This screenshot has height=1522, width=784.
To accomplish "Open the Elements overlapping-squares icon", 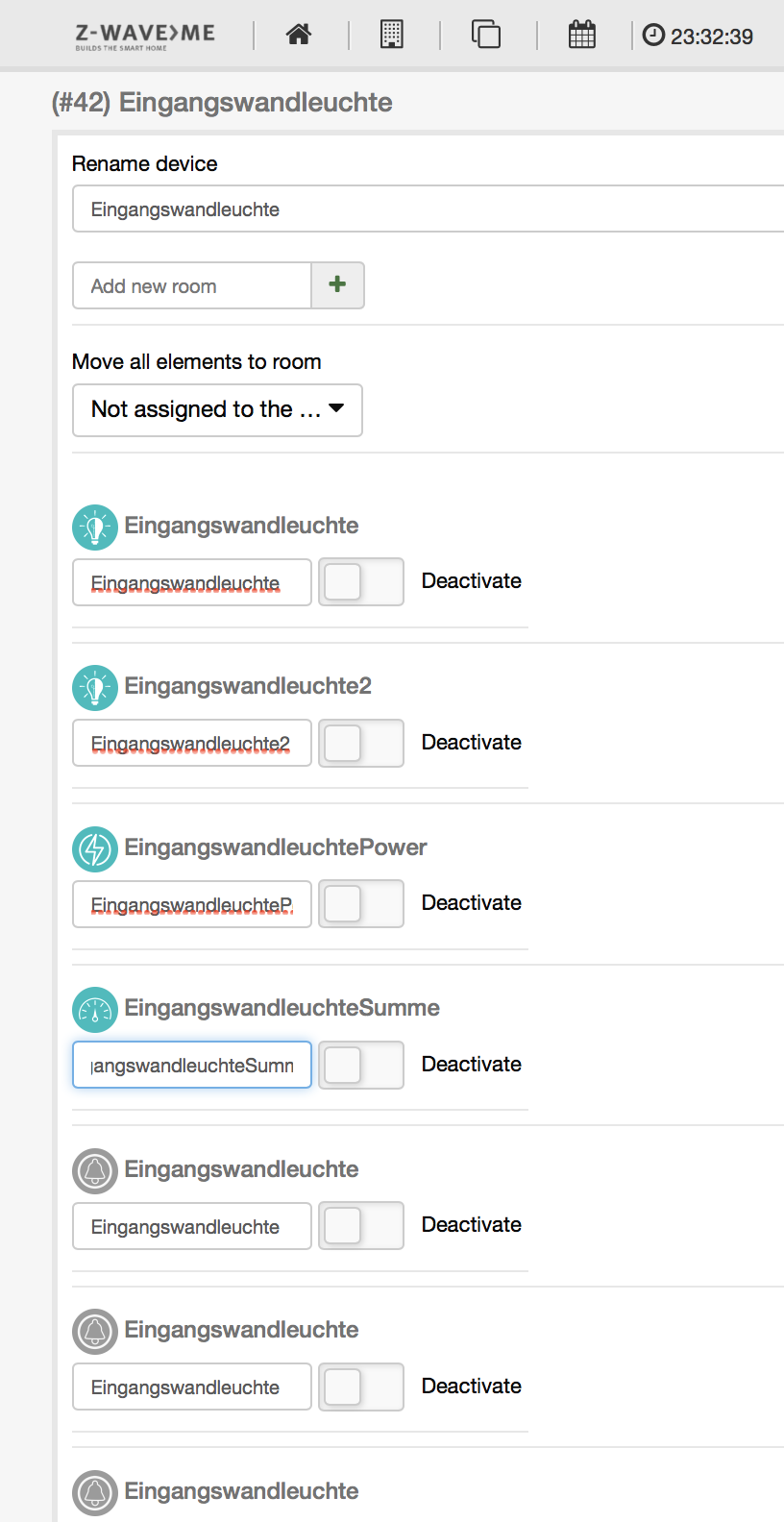I will pos(486,35).
